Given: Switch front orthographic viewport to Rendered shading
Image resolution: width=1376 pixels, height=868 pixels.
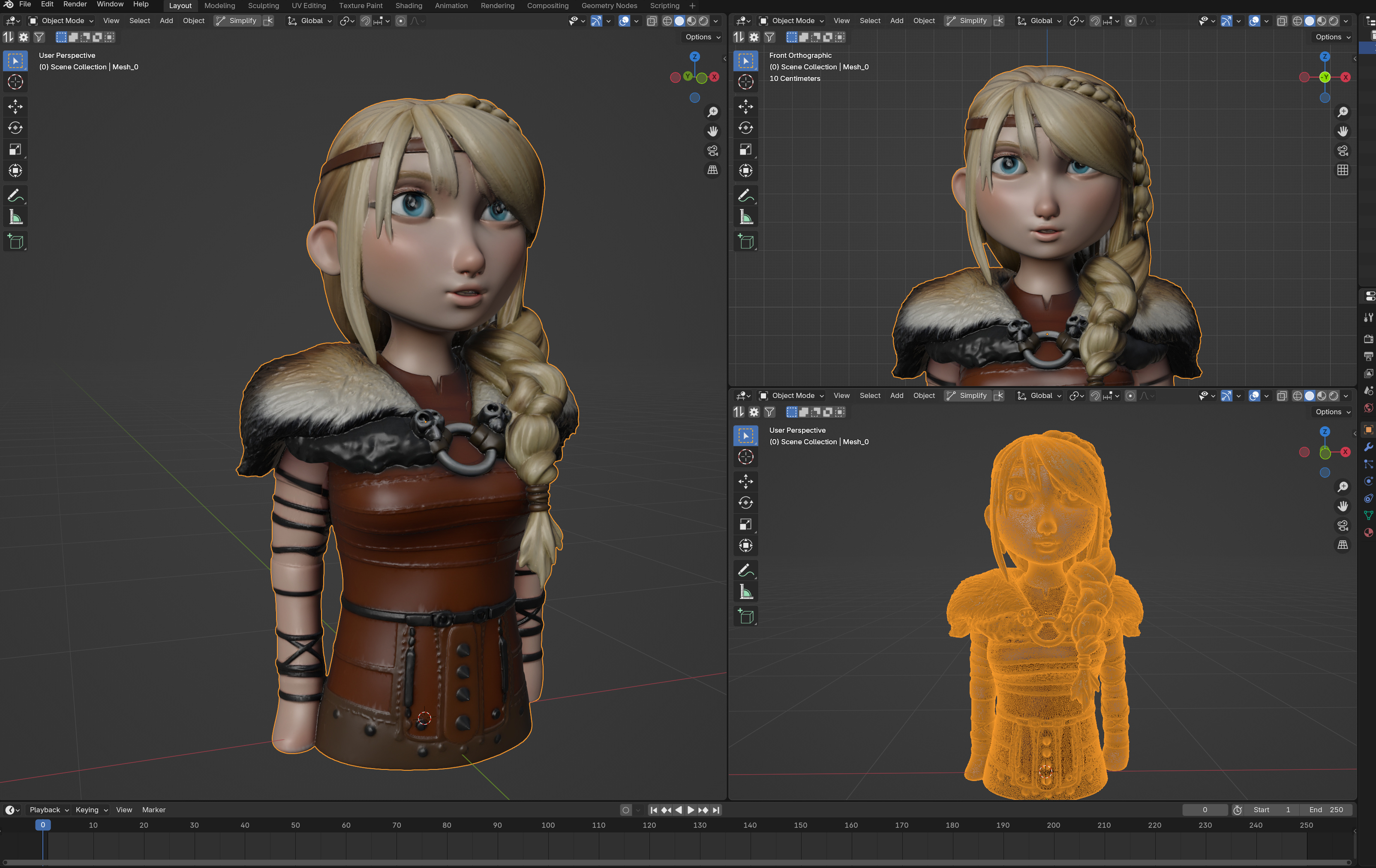Looking at the screenshot, I should point(1334,21).
